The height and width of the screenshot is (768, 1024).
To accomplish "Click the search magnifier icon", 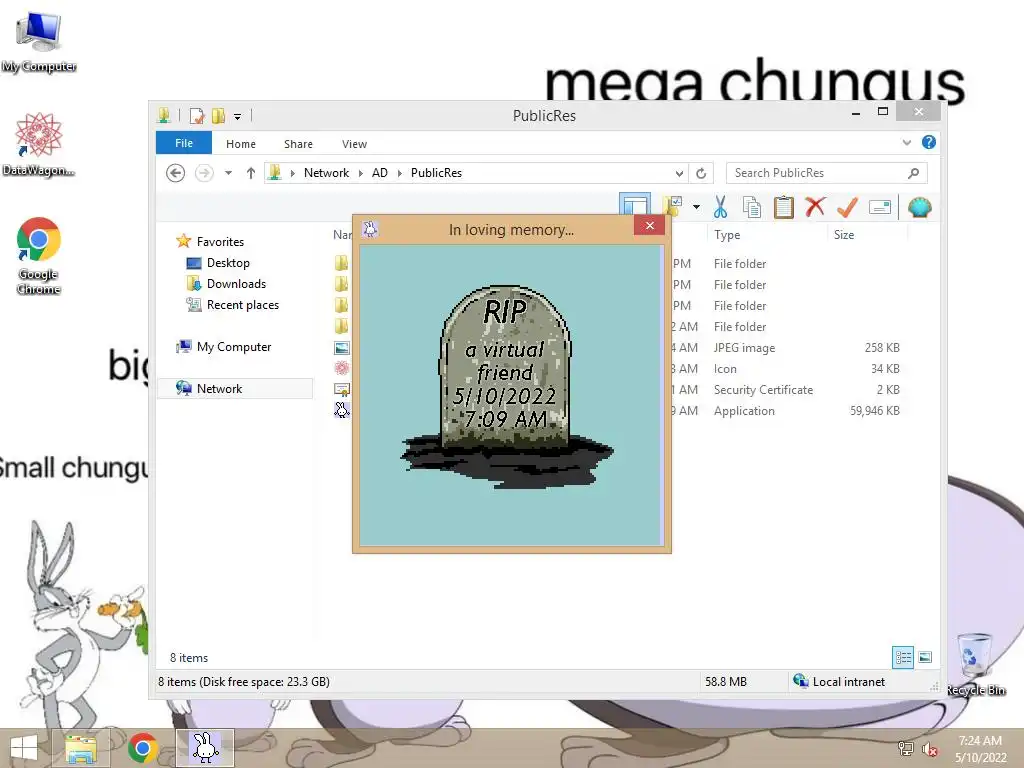I will (914, 173).
